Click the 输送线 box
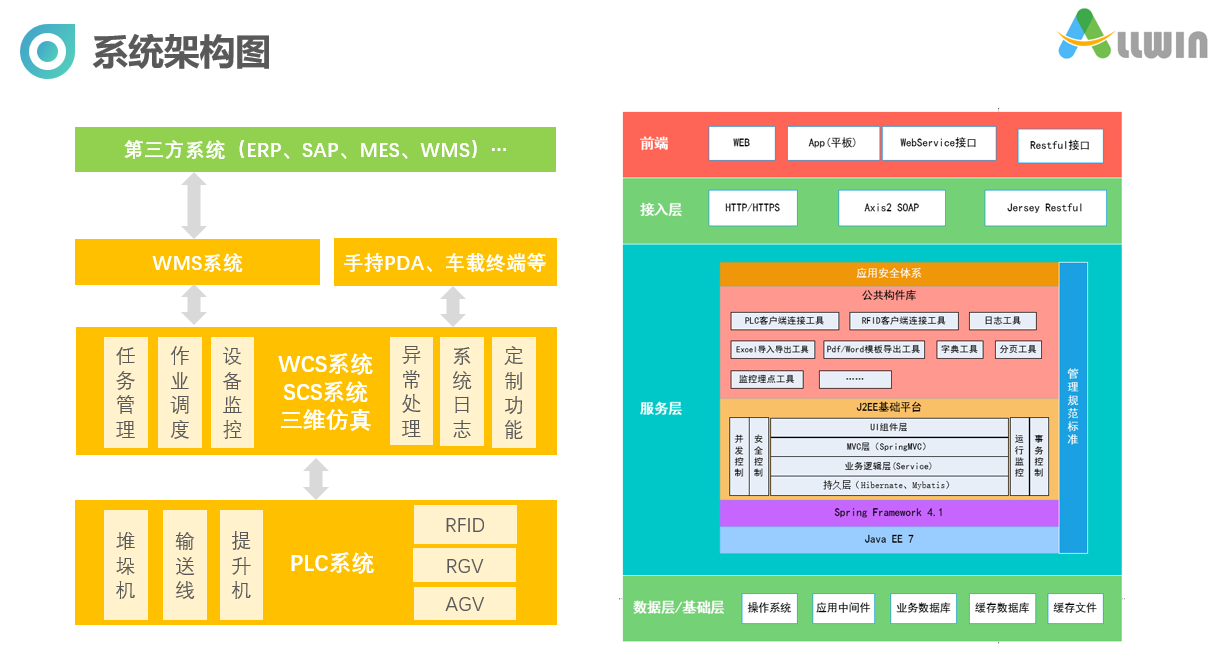Screen dimensions: 1214x659 (x=185, y=565)
